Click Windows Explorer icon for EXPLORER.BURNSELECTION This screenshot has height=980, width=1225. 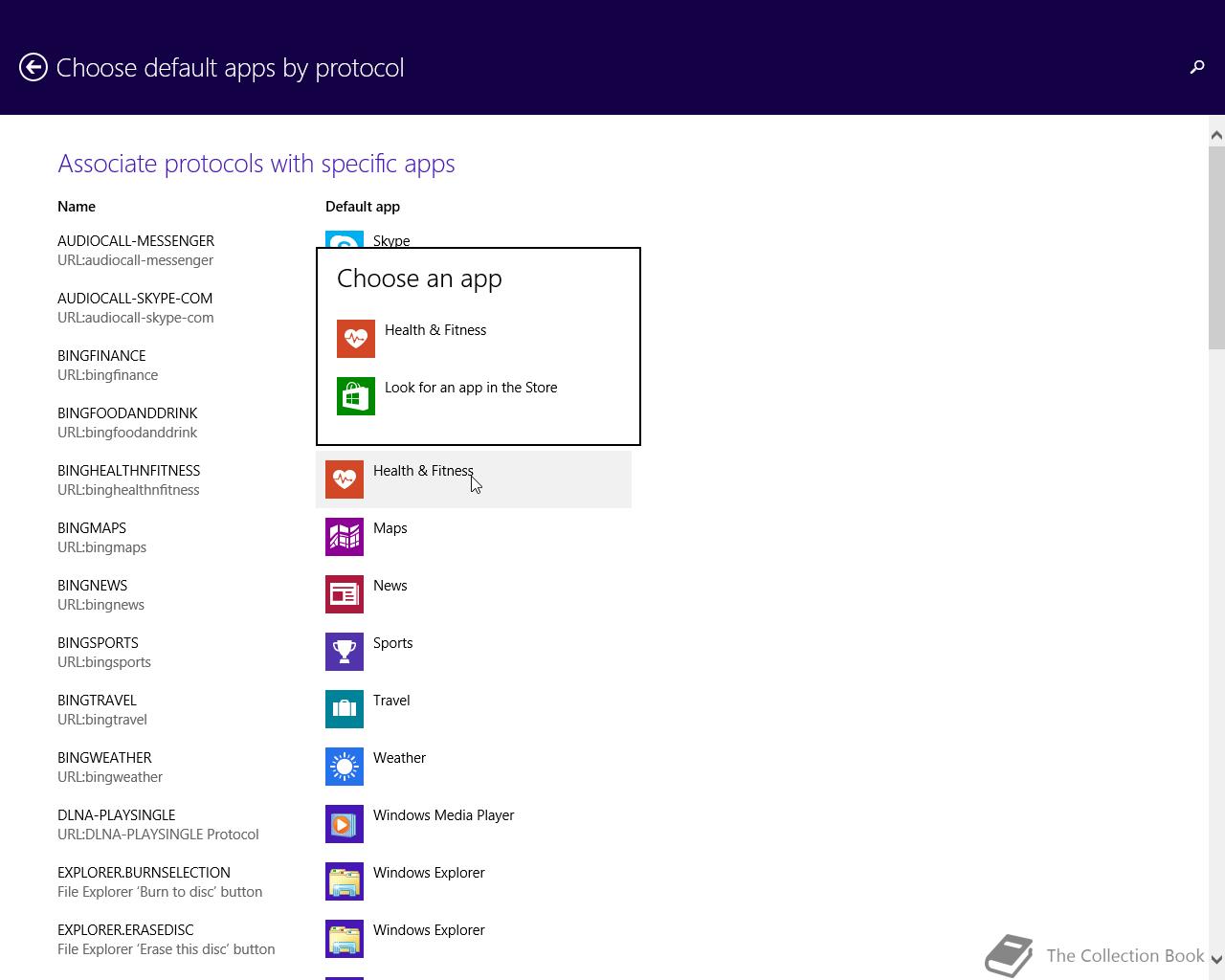345,881
